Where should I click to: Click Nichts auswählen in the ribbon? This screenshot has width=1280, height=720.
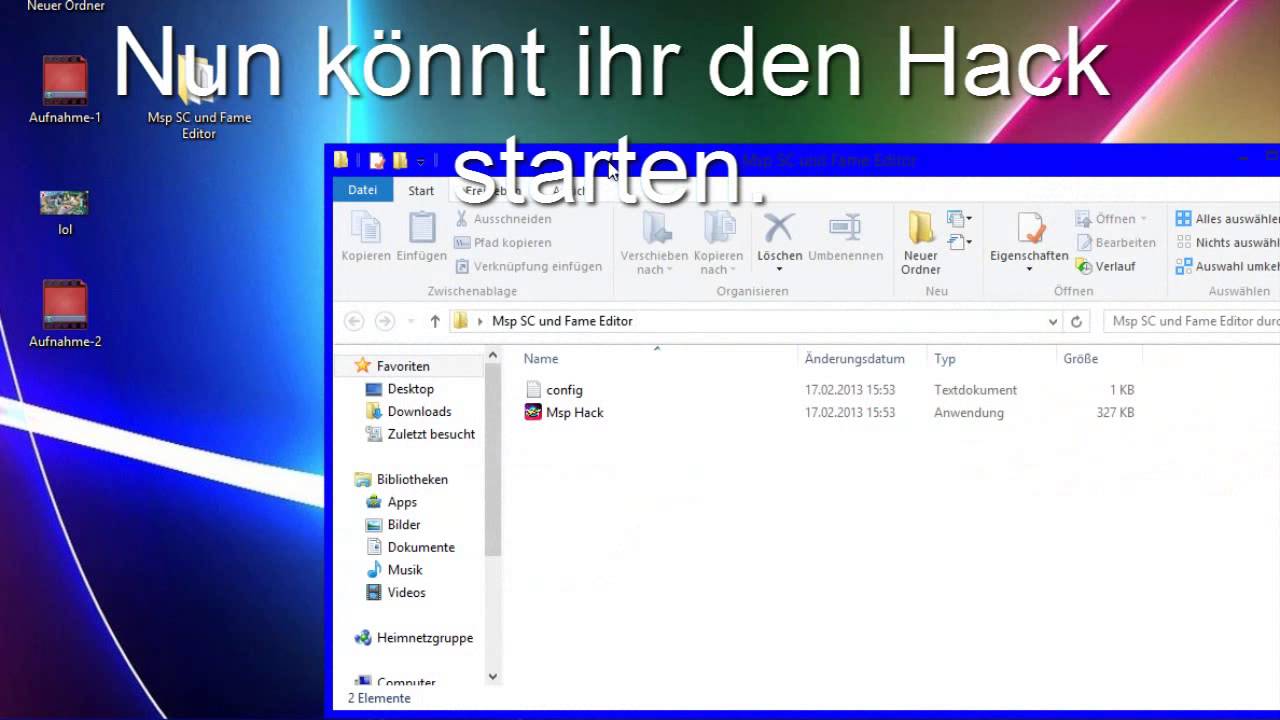(x=1227, y=243)
